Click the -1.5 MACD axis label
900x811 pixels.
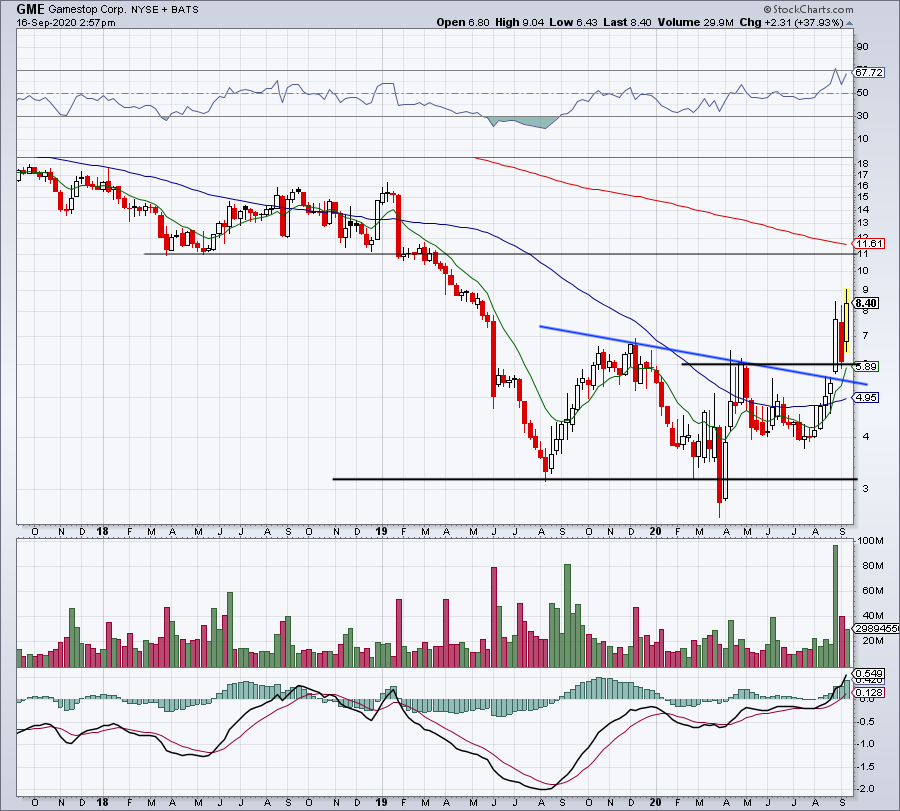[x=867, y=767]
